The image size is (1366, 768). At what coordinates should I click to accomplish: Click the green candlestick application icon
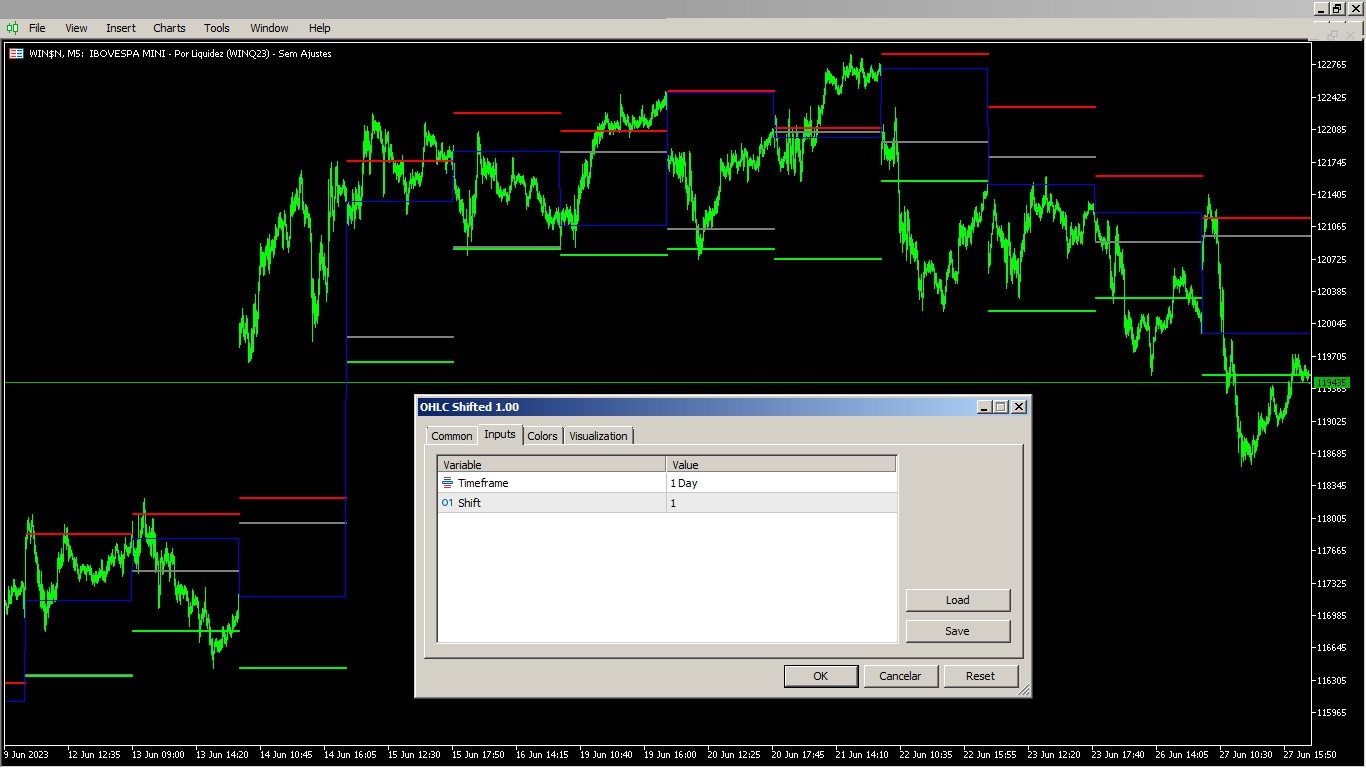pyautogui.click(x=14, y=28)
